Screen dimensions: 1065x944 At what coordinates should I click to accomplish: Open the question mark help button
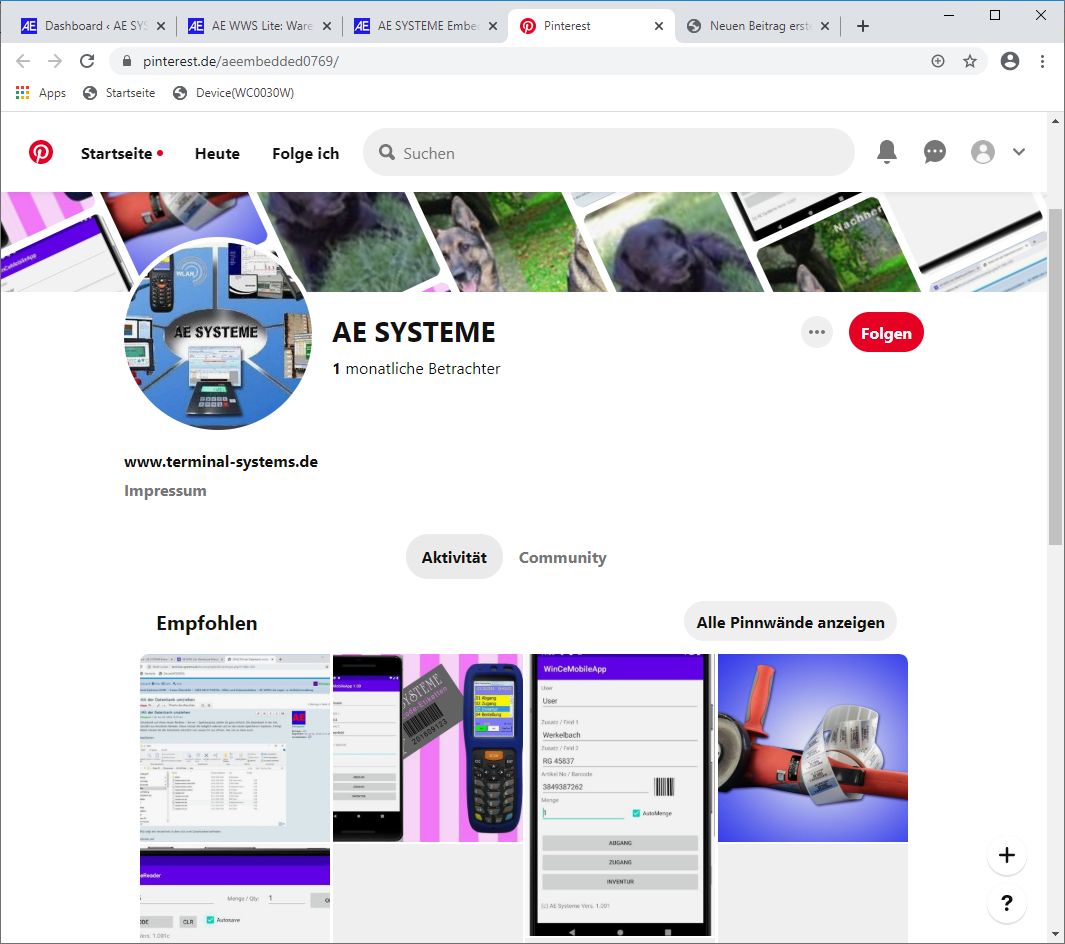(x=1007, y=903)
